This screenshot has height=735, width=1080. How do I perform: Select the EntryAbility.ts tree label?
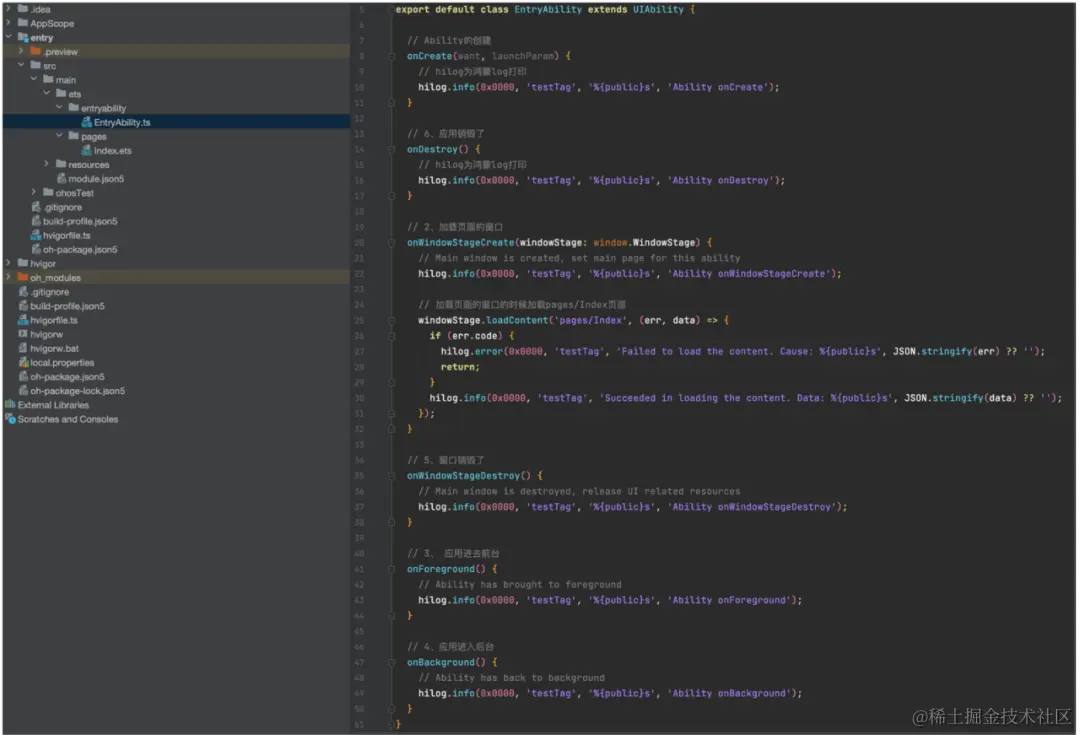122,122
